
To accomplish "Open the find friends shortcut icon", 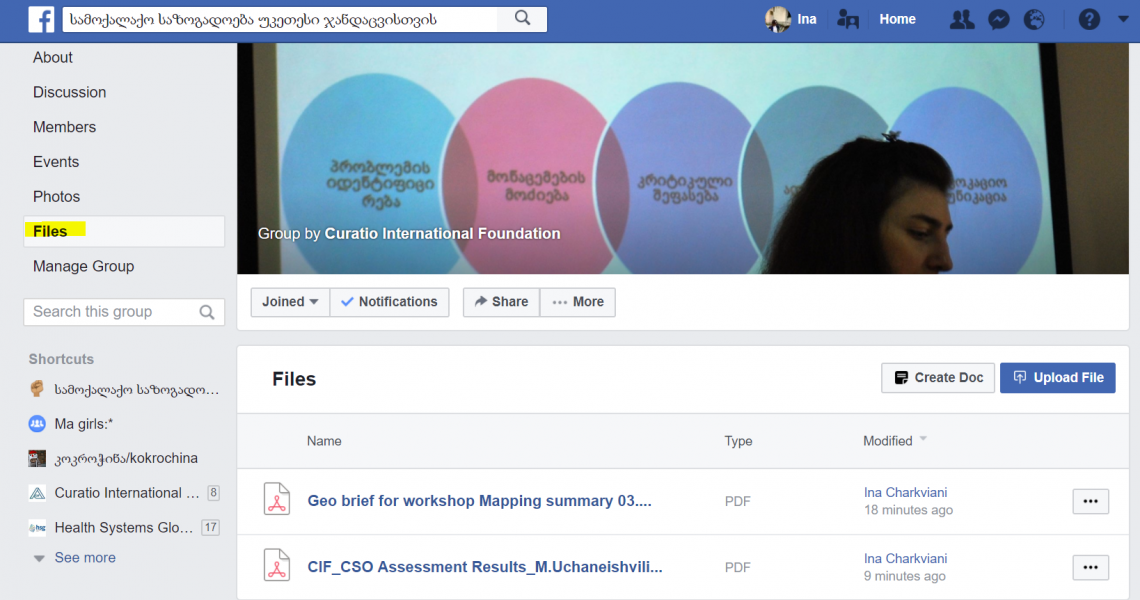I will [848, 20].
